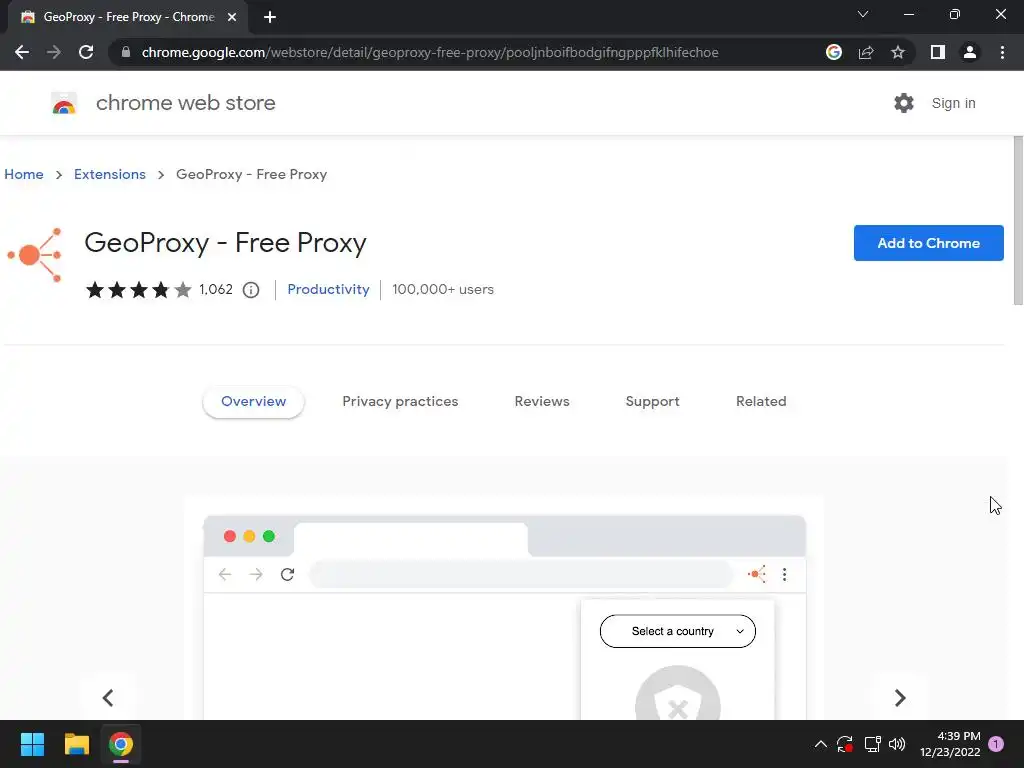Add GeoProxy to Chrome
Image resolution: width=1024 pixels, height=768 pixels.
click(928, 243)
